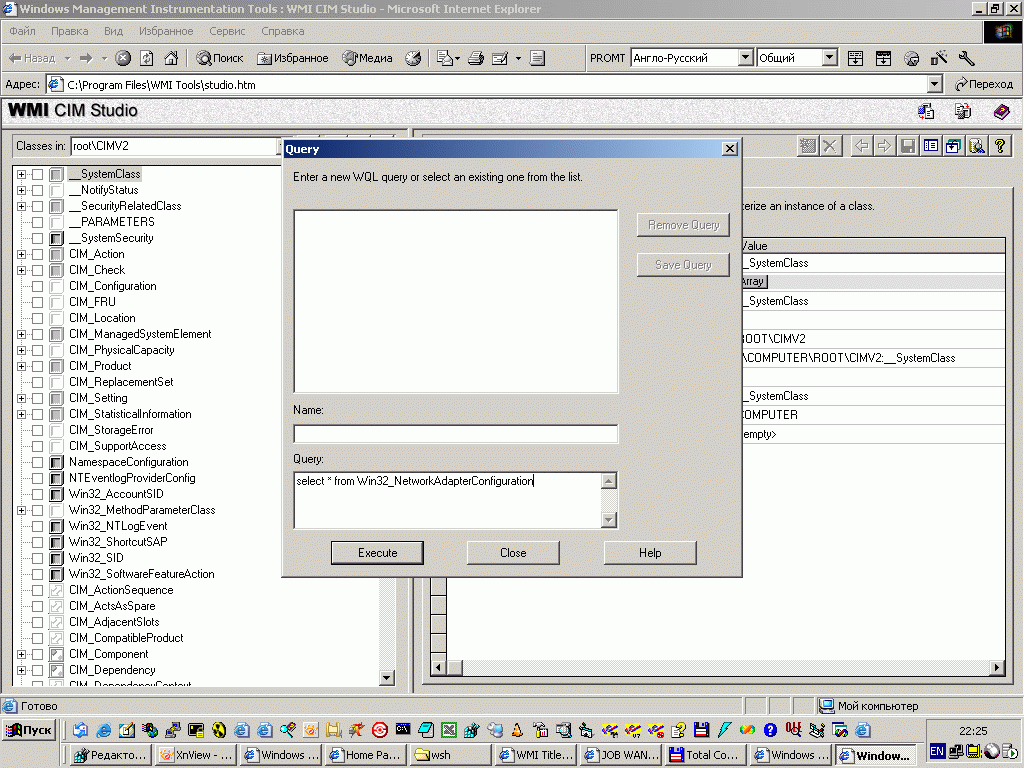The image size is (1024, 768).
Task: Go to the browser Home page icon
Action: tap(171, 58)
